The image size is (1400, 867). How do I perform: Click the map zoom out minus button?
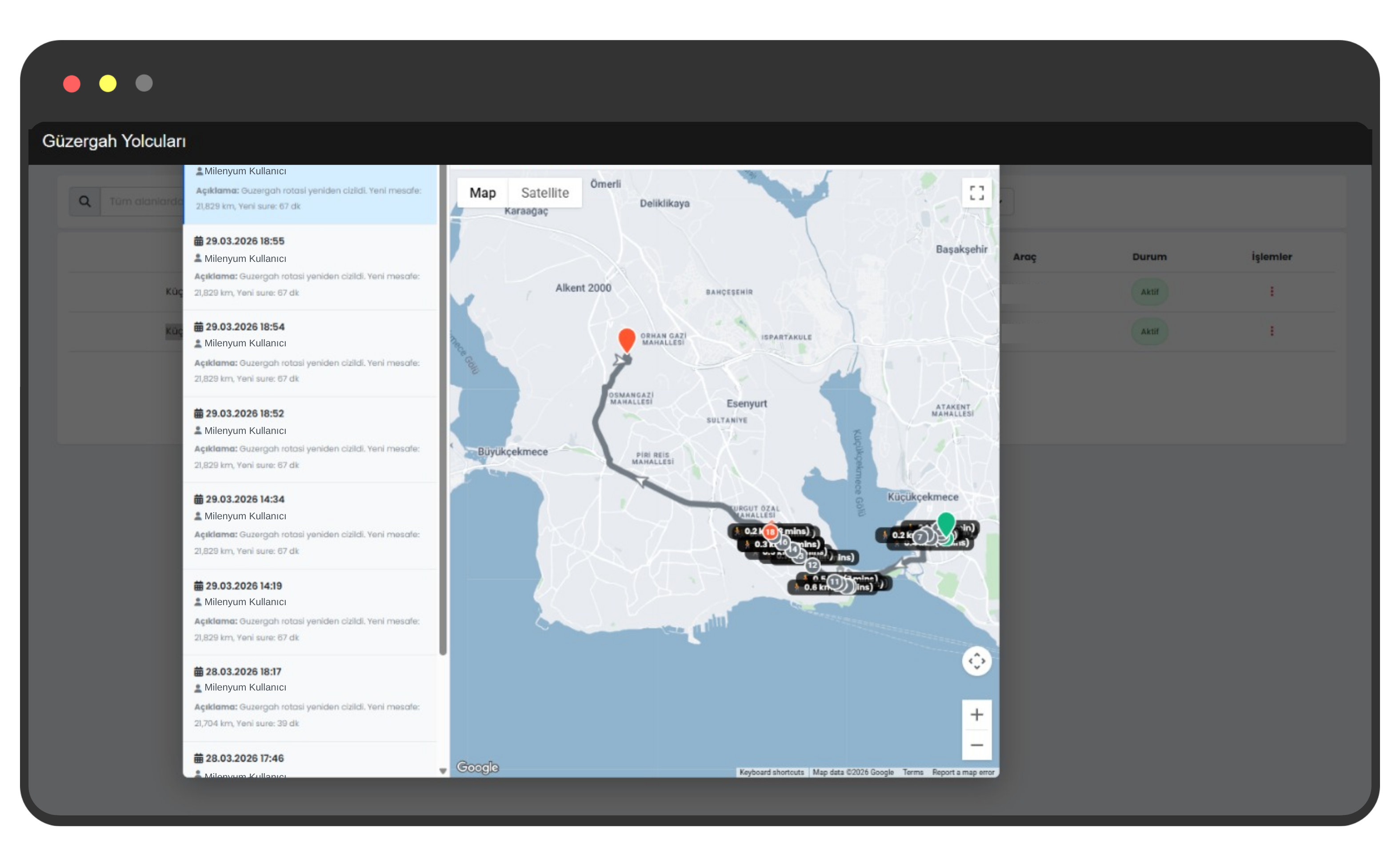point(976,745)
